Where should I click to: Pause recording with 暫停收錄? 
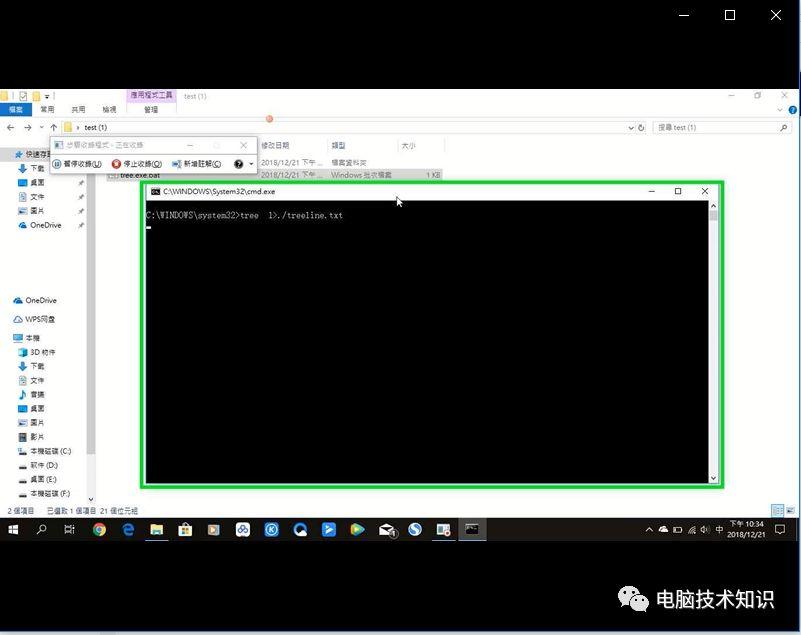coord(77,163)
